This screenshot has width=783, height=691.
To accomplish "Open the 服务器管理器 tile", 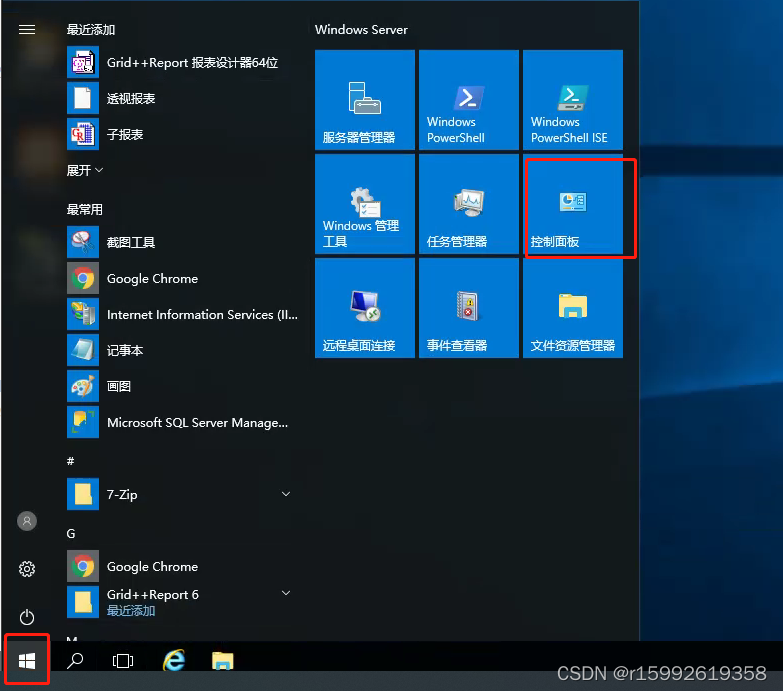I will pyautogui.click(x=365, y=100).
